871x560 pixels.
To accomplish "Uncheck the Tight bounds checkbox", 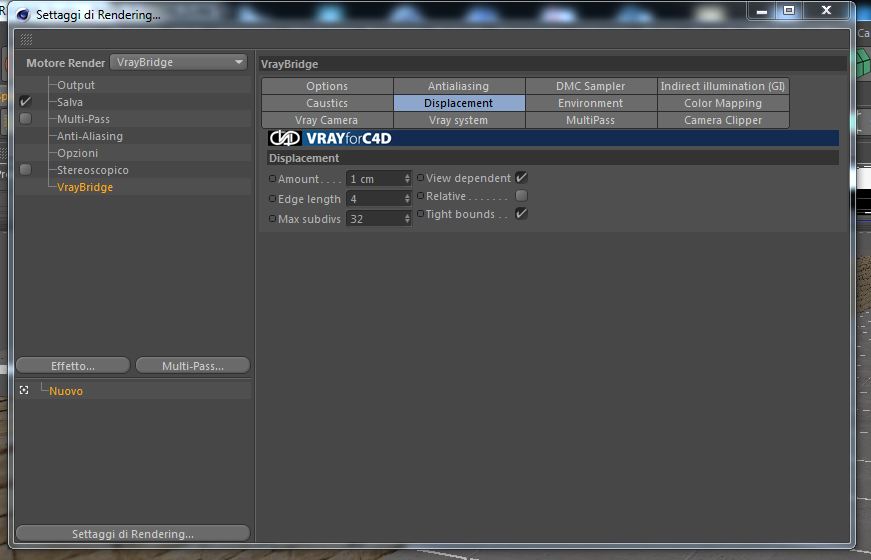I will pos(521,213).
